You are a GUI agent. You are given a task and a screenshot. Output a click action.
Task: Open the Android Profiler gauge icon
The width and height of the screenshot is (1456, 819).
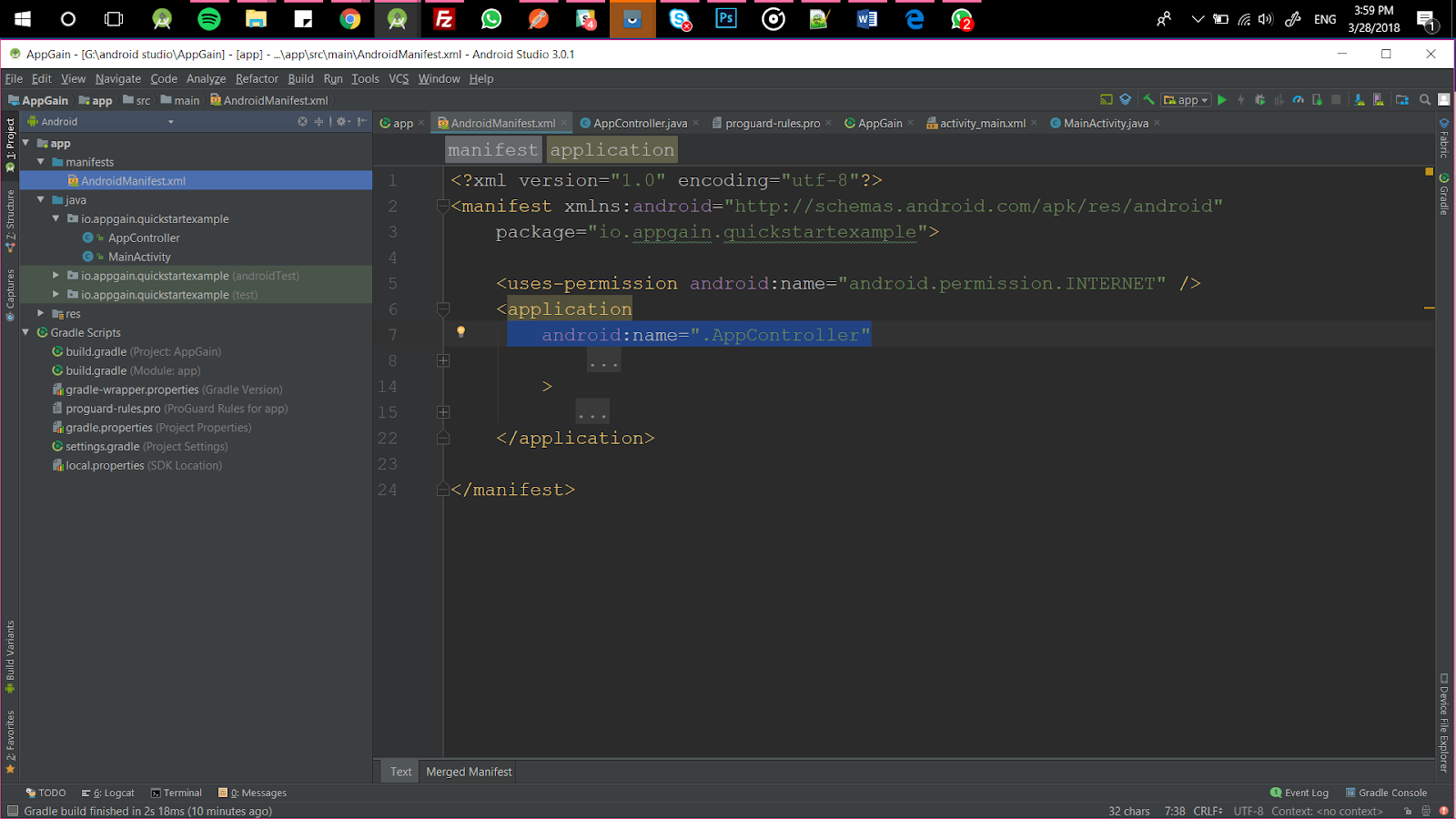1299,100
